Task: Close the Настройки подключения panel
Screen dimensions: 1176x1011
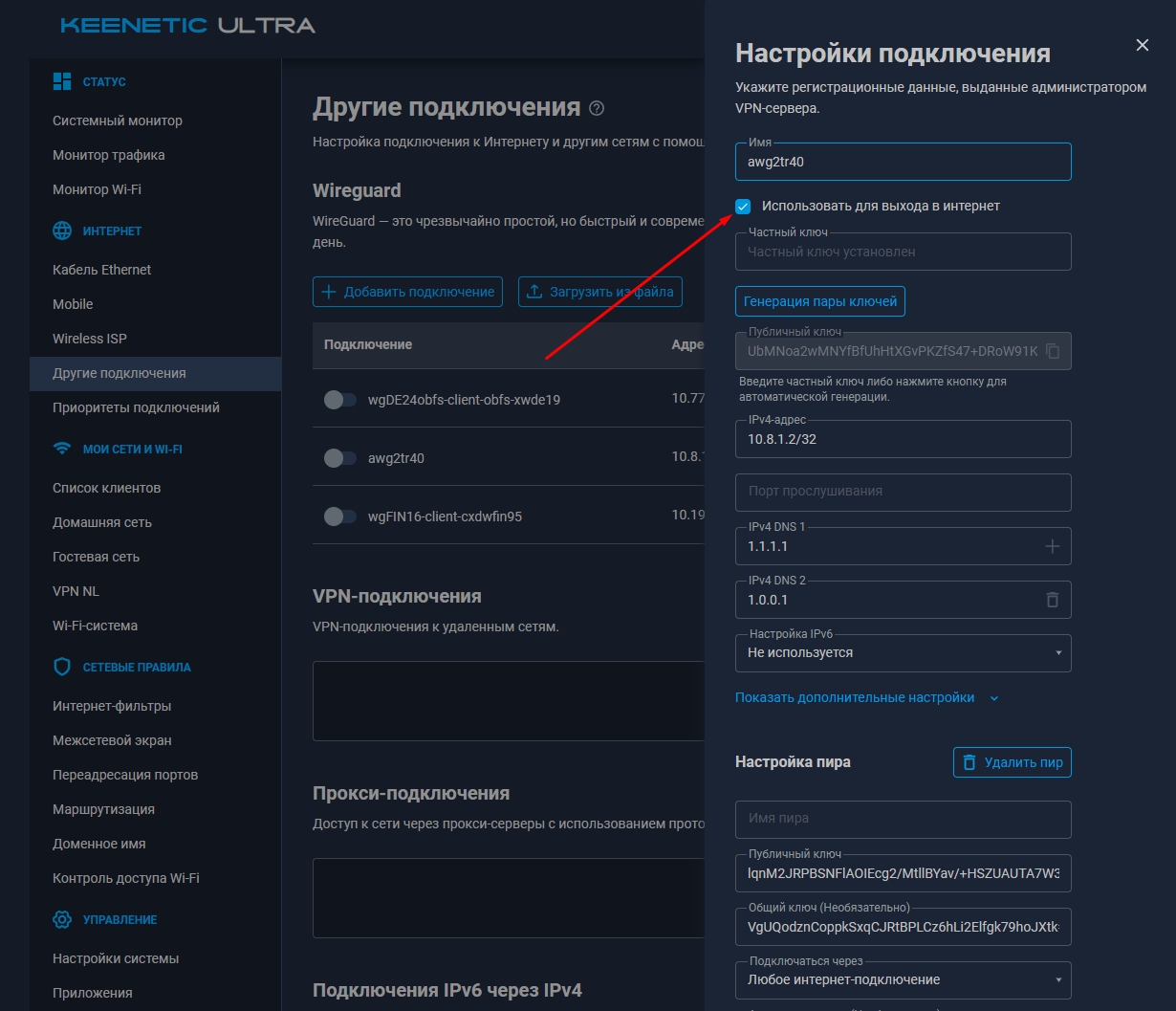Action: [1142, 45]
